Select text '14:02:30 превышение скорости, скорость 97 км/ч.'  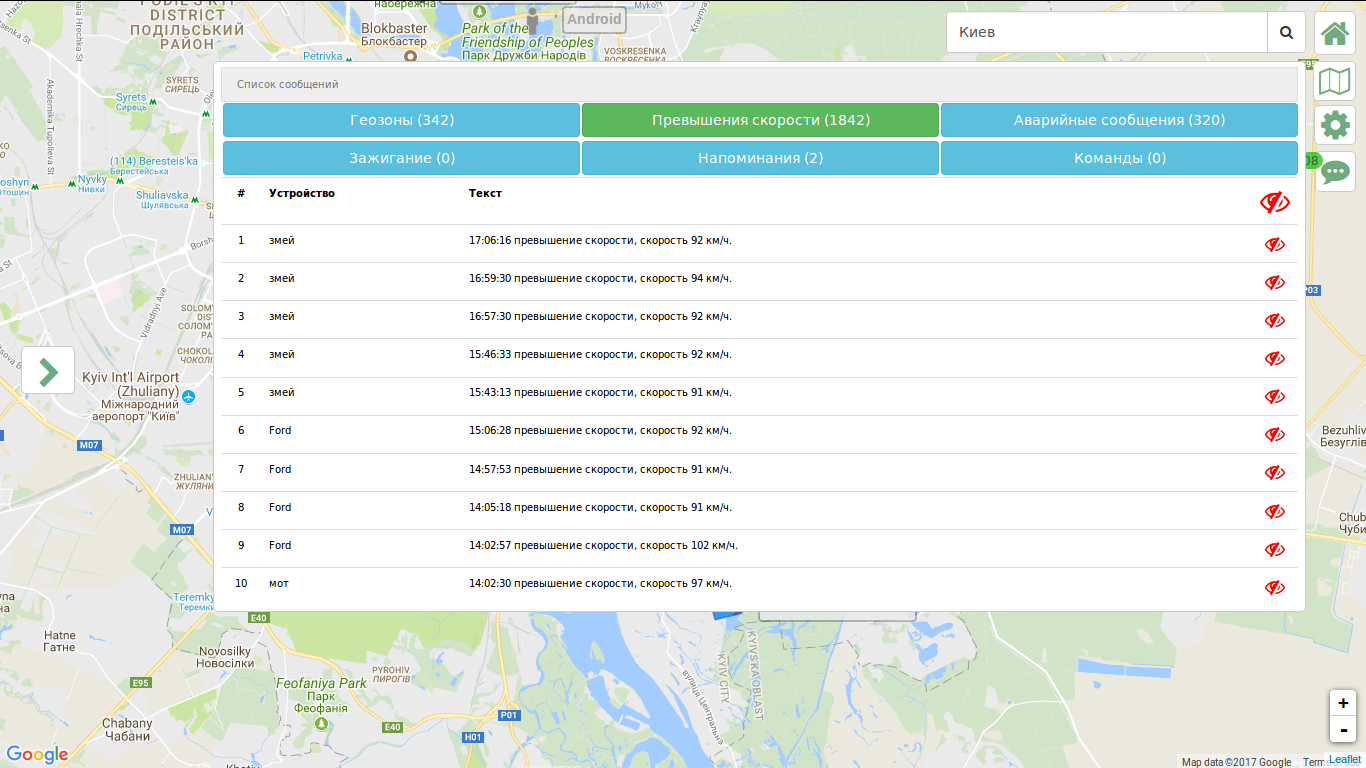tap(600, 583)
